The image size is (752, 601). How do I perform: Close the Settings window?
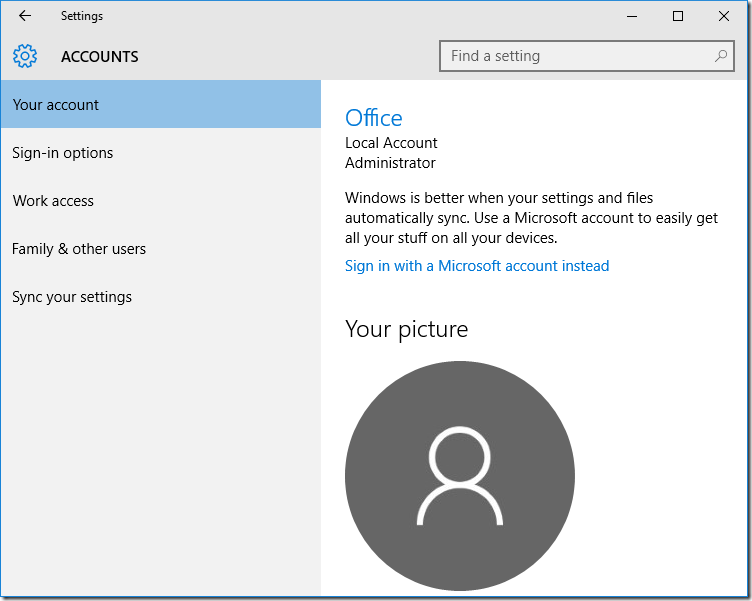point(724,16)
